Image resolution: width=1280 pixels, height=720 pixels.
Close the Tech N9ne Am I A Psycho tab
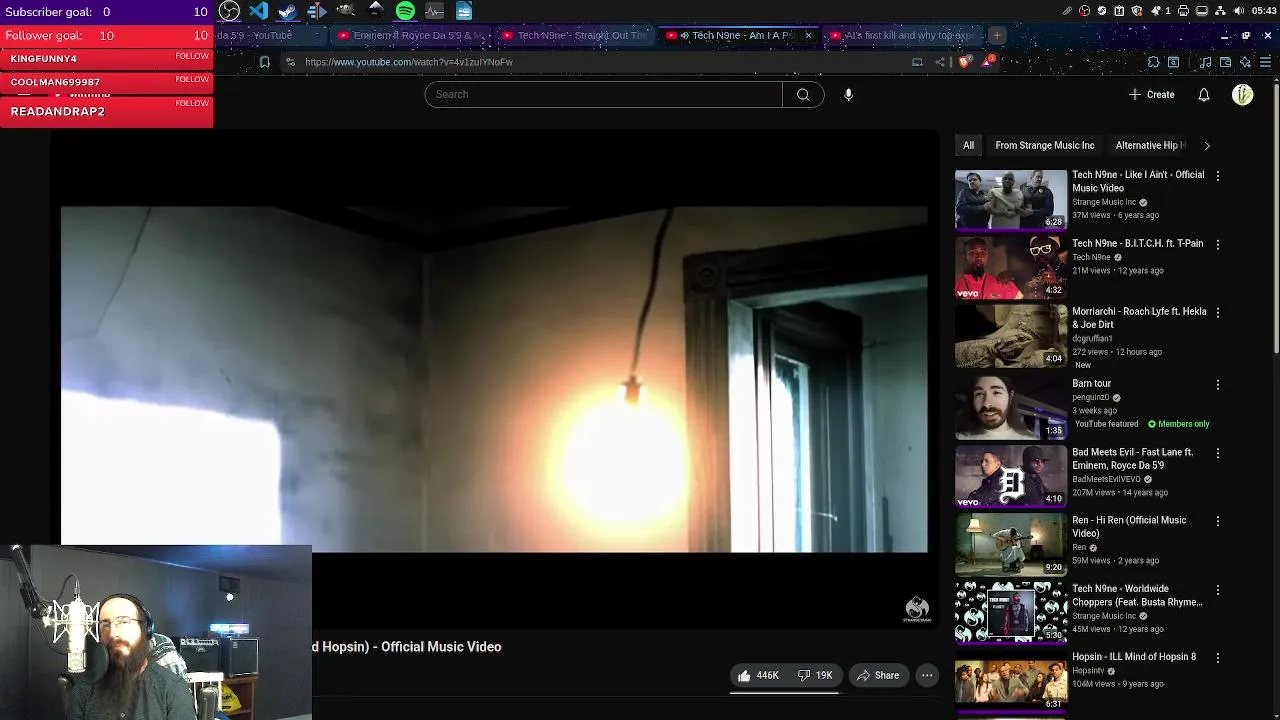(808, 35)
